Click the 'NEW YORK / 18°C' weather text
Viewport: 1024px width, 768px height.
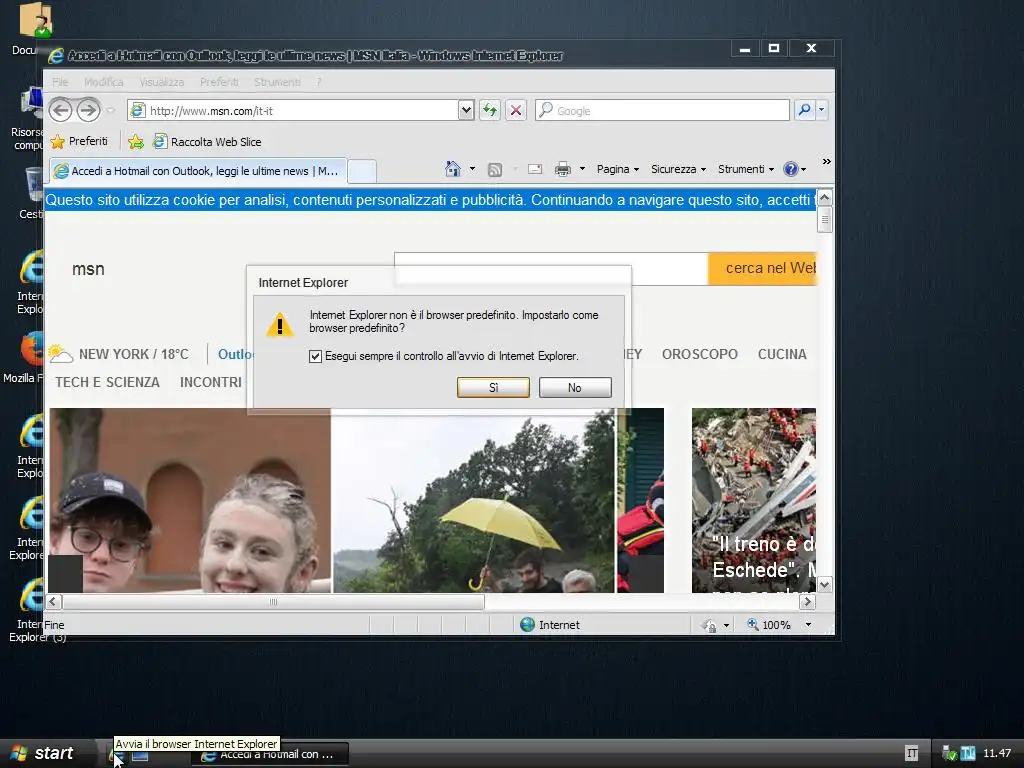point(133,354)
